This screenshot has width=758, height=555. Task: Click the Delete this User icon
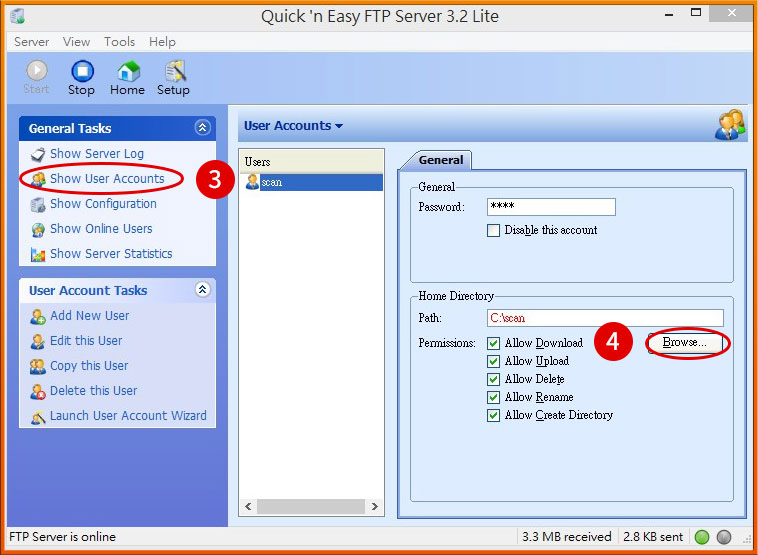[38, 391]
